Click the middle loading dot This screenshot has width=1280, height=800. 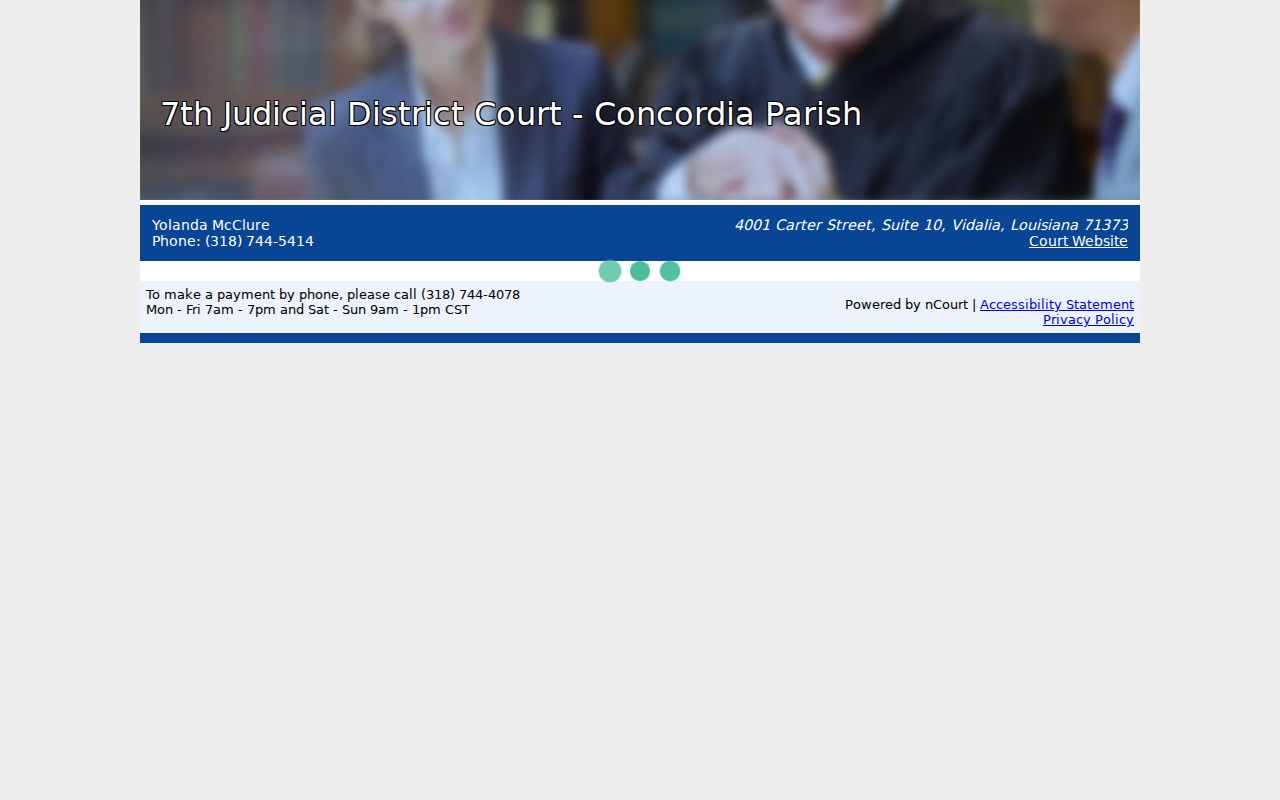(640, 271)
